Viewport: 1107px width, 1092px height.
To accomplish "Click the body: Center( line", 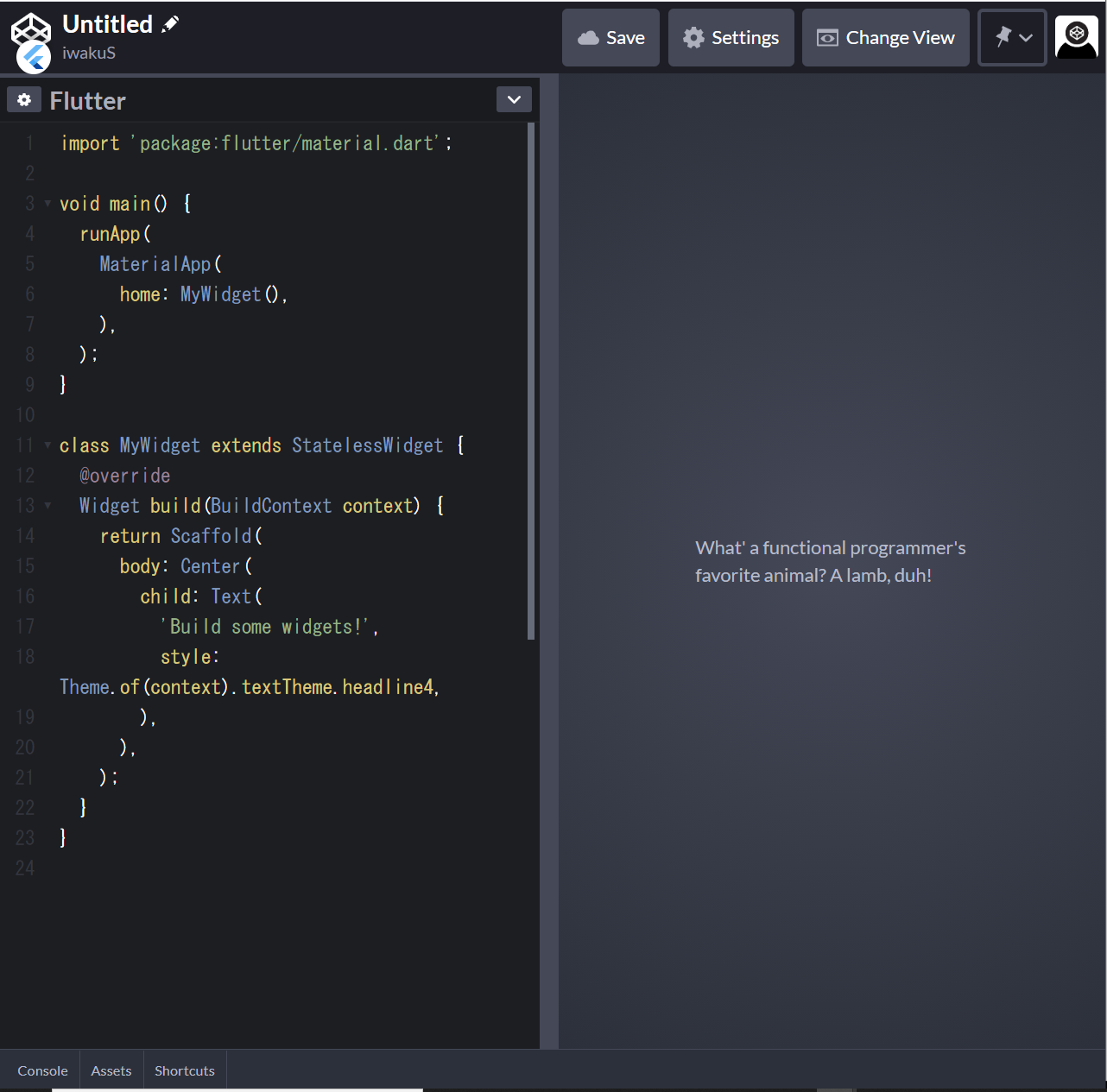I will (186, 566).
